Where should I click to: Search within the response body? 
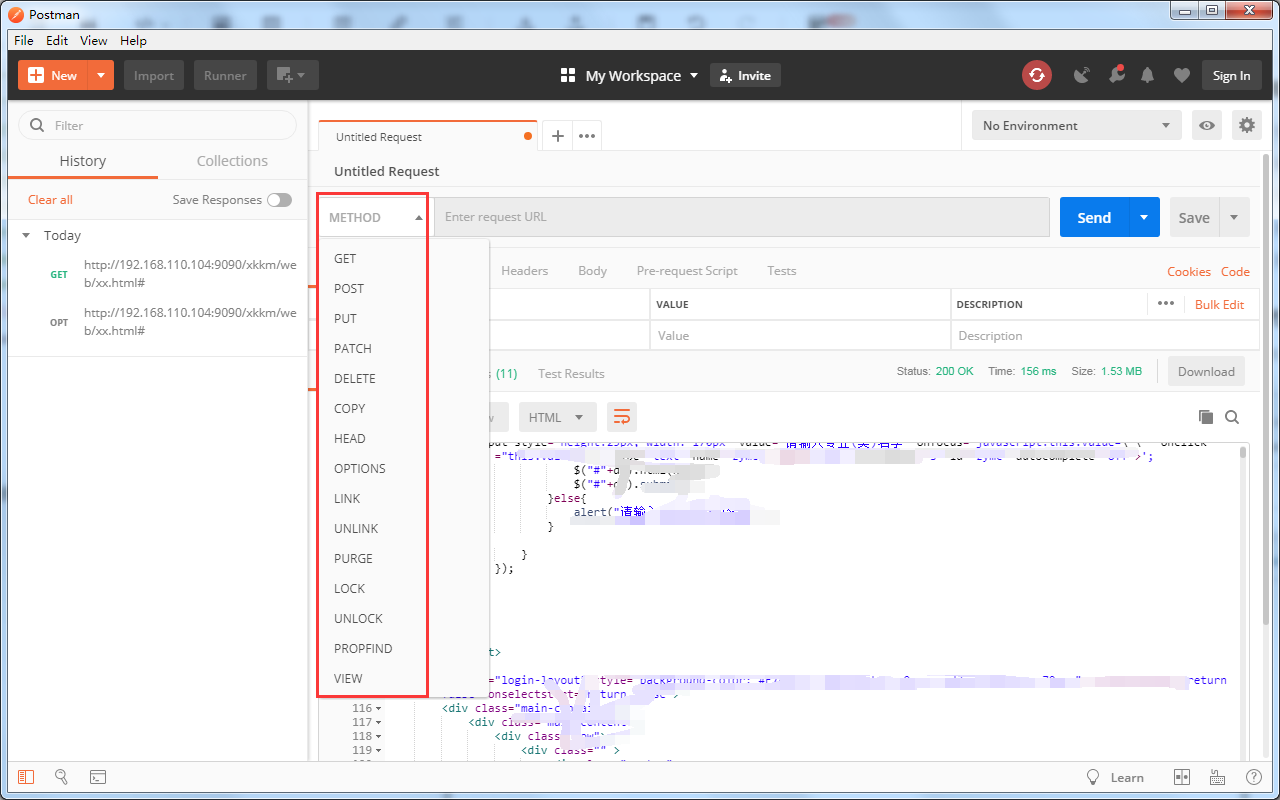coord(1232,417)
